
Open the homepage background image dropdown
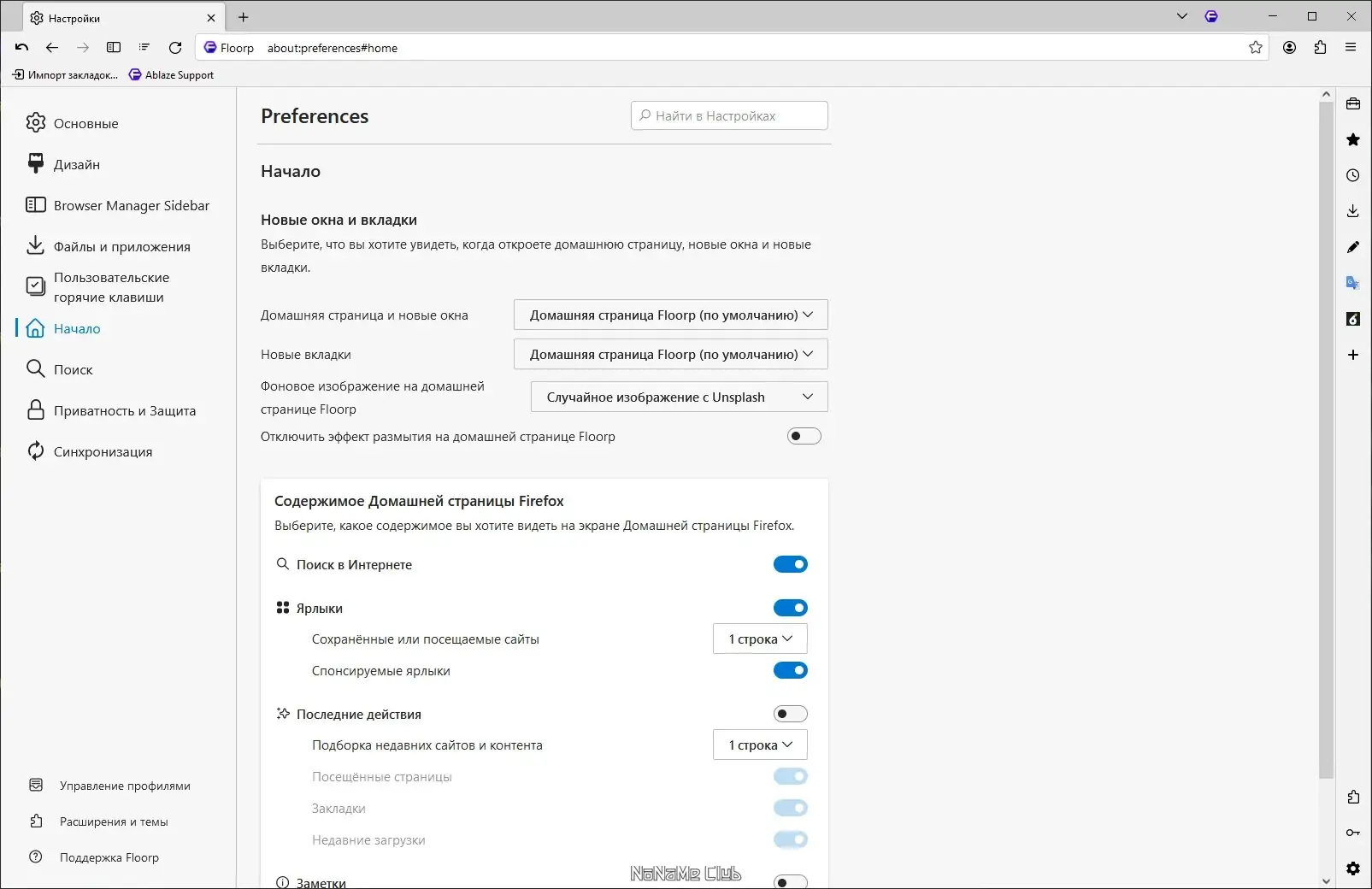678,397
